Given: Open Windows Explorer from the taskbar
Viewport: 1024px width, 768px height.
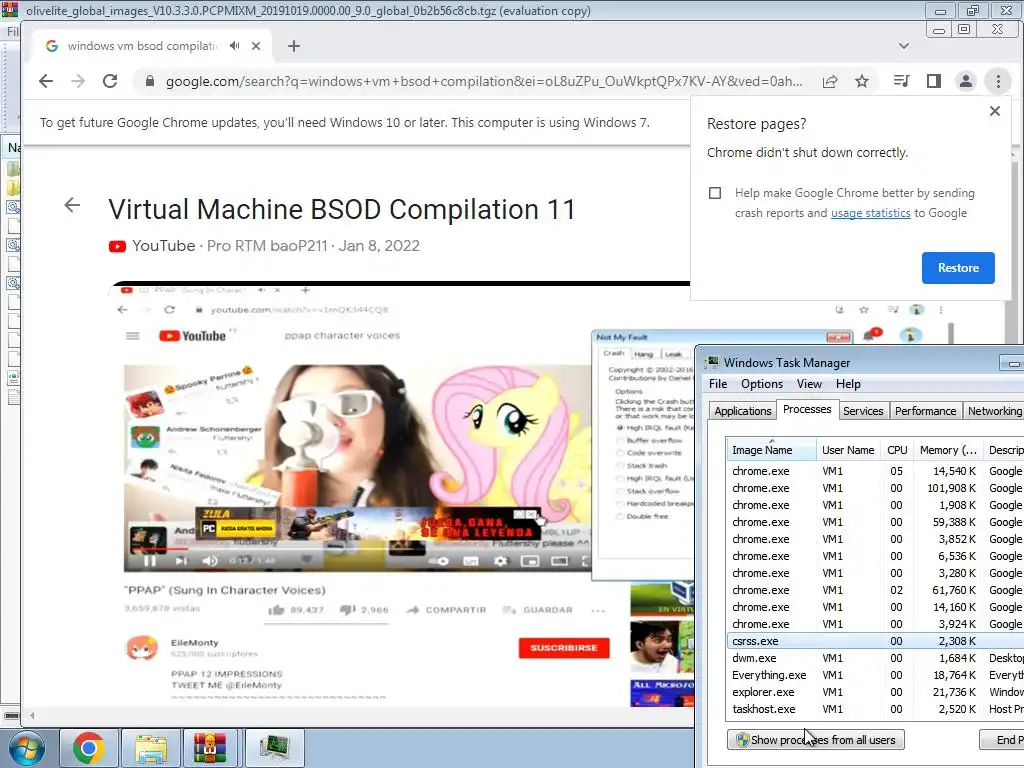Looking at the screenshot, I should 151,748.
